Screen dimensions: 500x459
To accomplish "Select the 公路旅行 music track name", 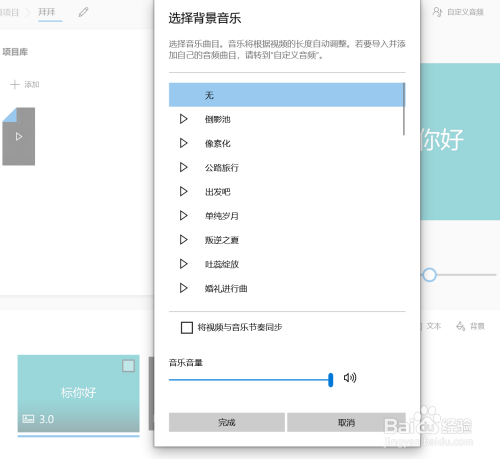I will 222,168.
